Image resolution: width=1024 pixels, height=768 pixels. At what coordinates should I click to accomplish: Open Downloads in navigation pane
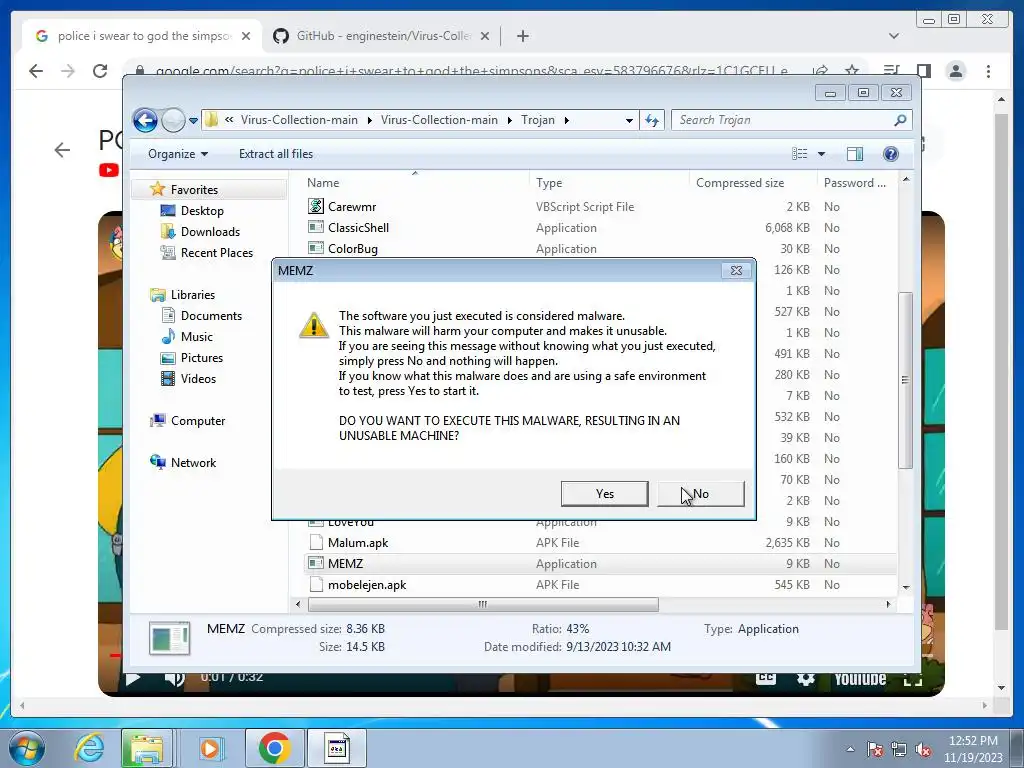click(210, 232)
